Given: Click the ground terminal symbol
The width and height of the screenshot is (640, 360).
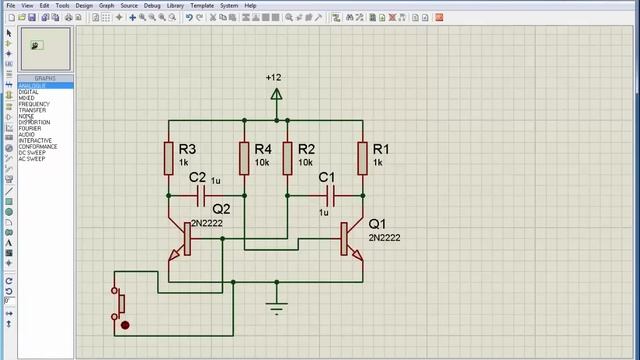Looking at the screenshot, I should tap(276, 309).
